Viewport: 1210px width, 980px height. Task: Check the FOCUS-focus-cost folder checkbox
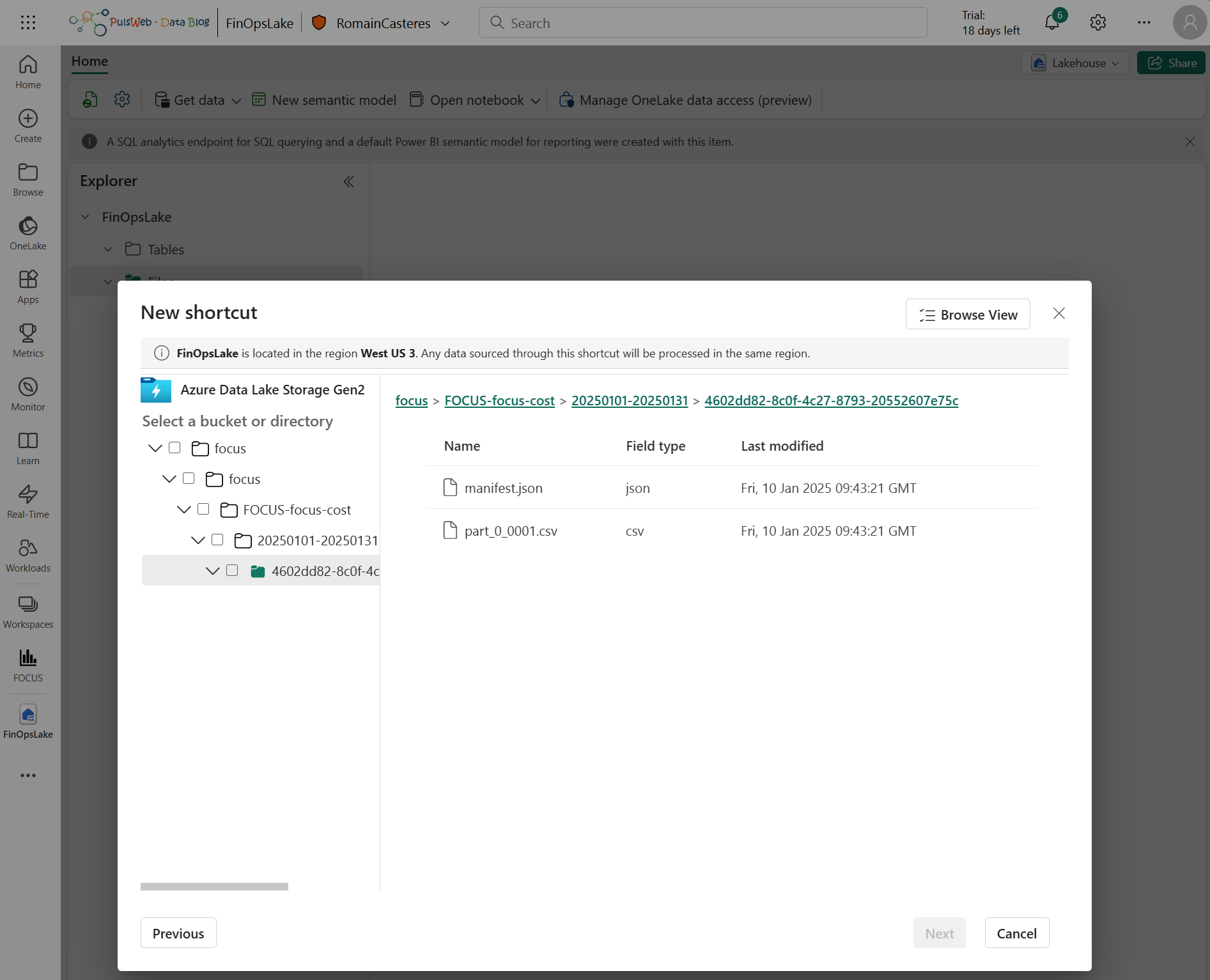coord(203,509)
